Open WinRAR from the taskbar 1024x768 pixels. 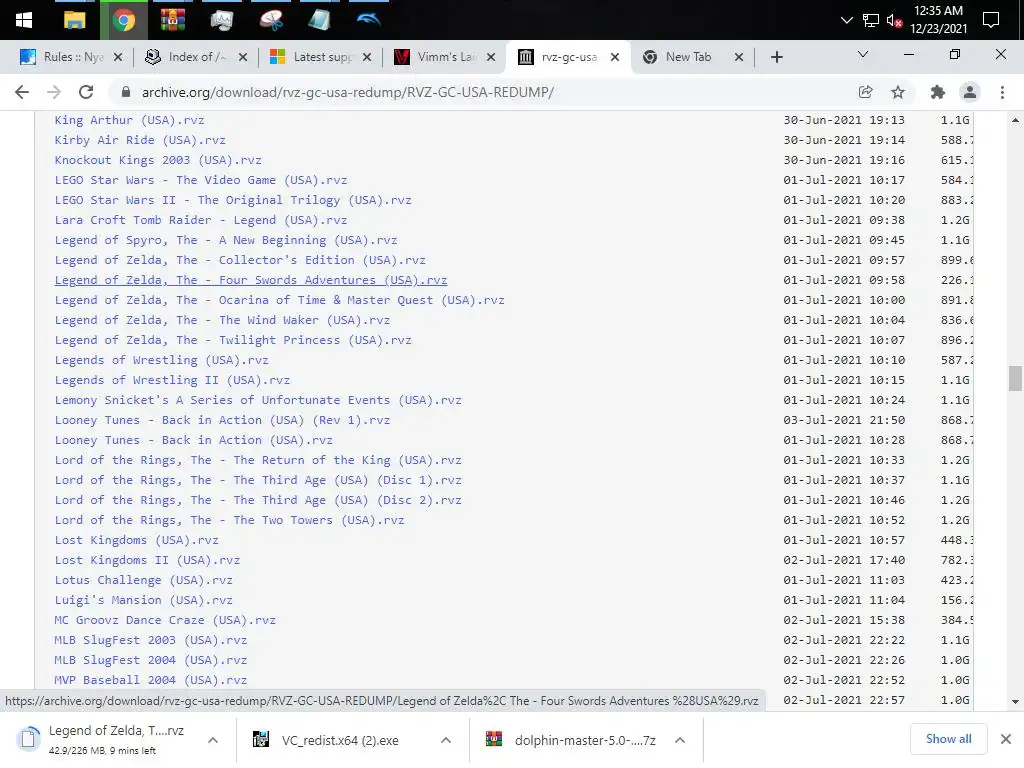tap(172, 20)
